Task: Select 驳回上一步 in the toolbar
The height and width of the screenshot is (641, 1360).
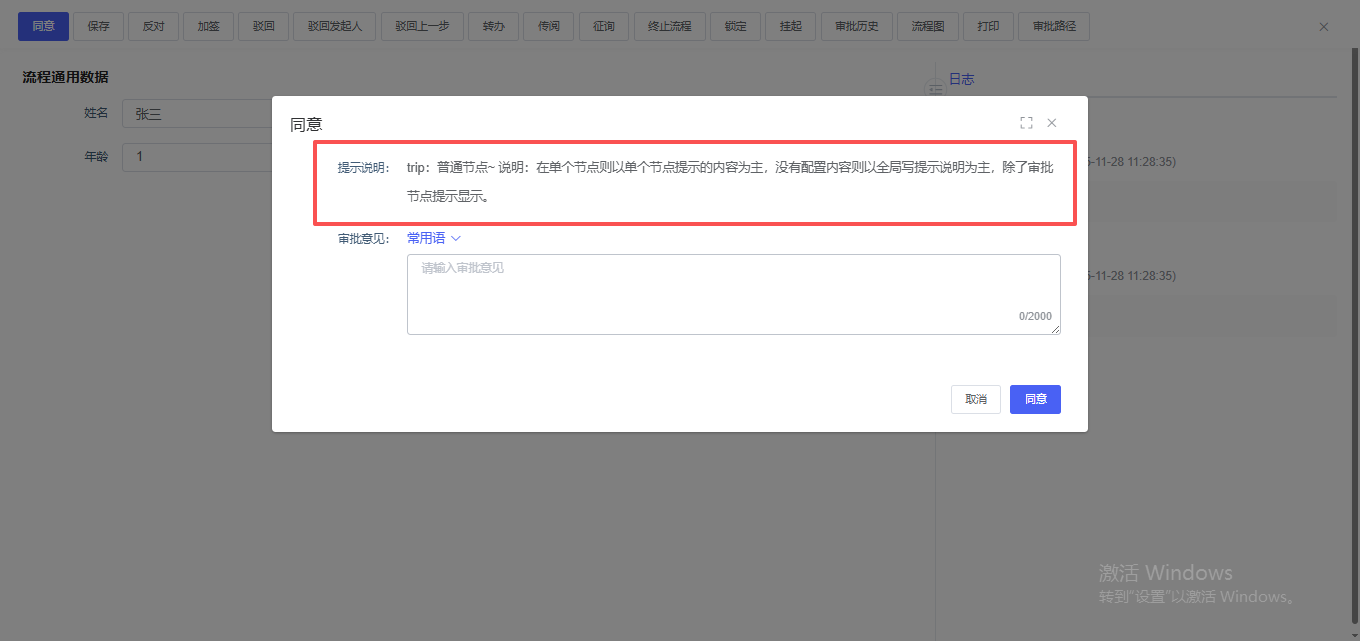Action: coord(422,27)
